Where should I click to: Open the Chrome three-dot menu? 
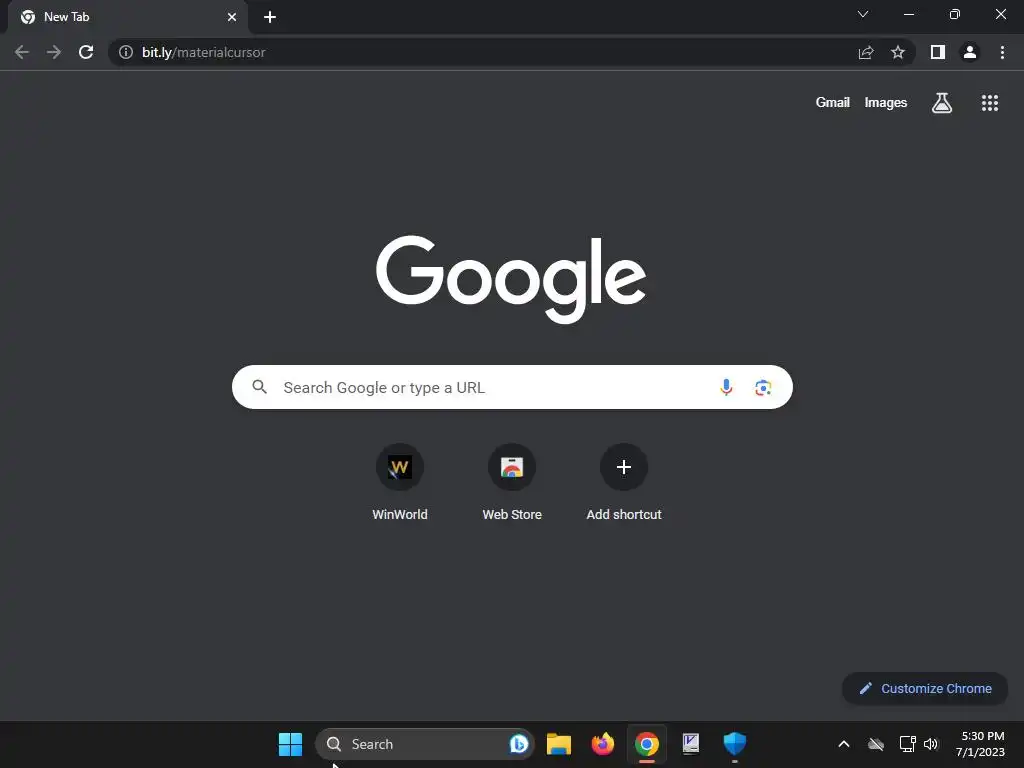(x=1002, y=52)
